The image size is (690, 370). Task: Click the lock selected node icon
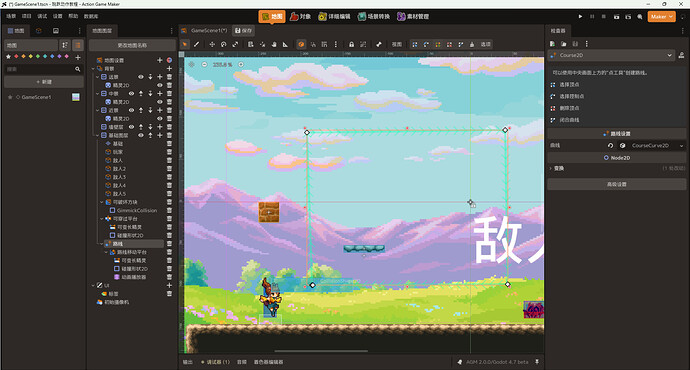351,44
